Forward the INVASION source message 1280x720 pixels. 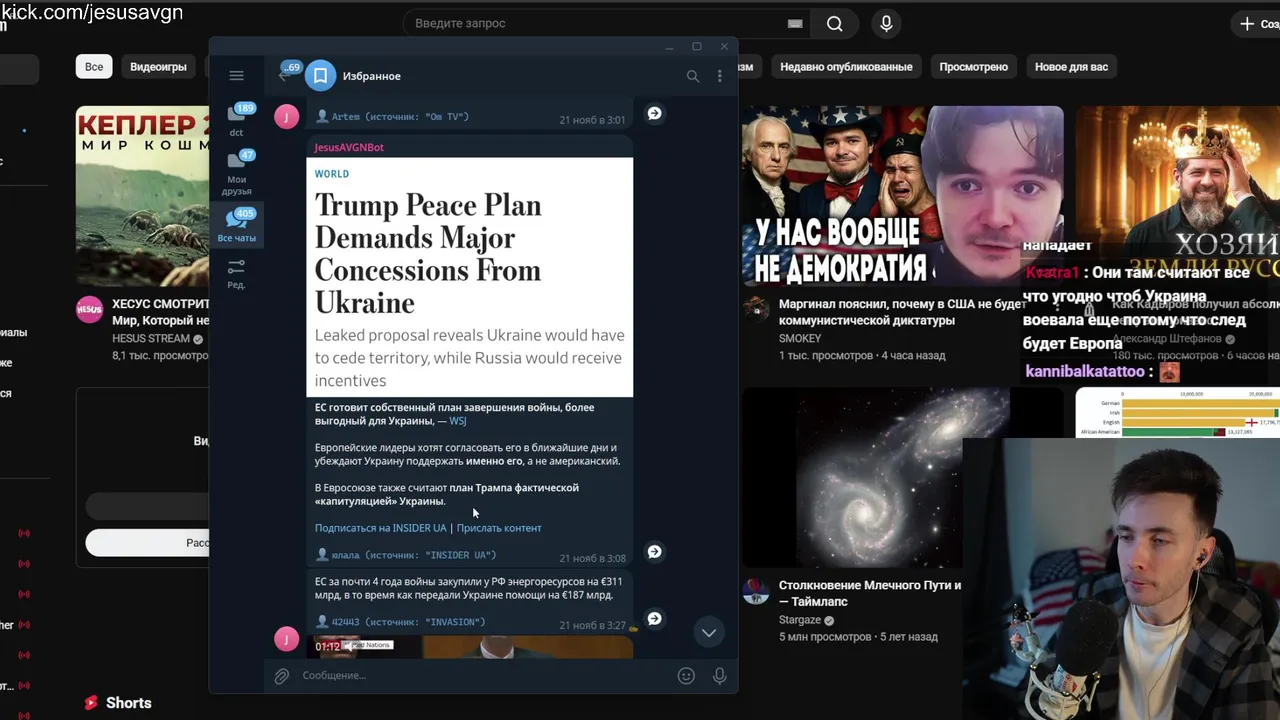coord(654,619)
